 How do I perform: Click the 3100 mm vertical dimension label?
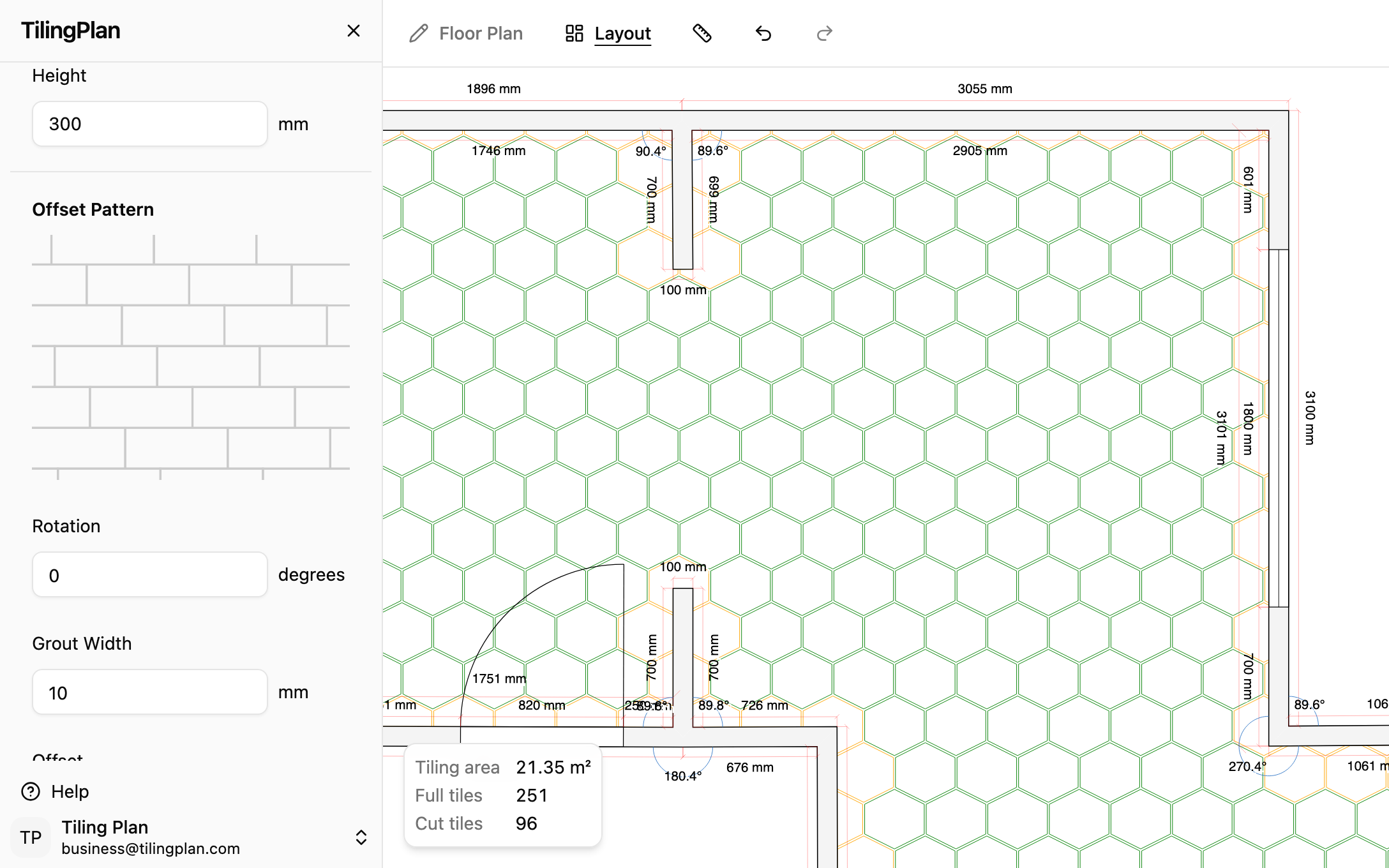[x=1309, y=418]
